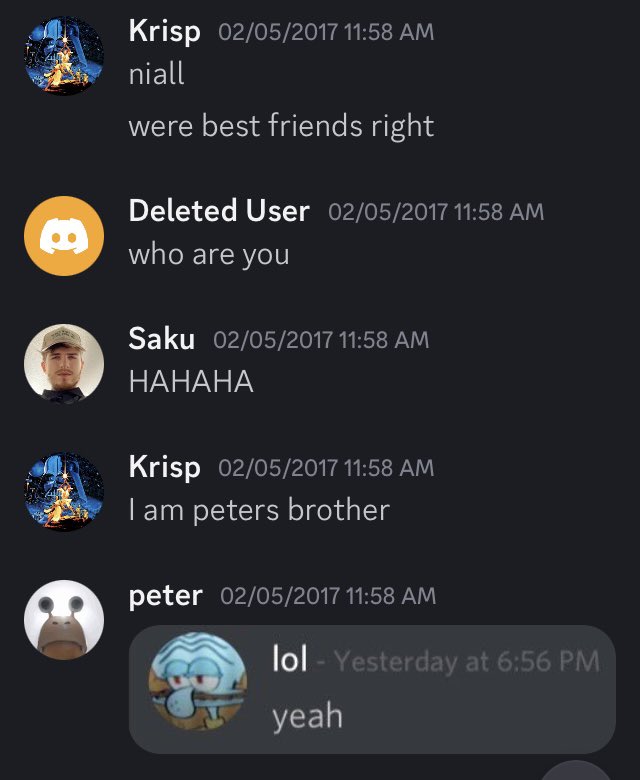This screenshot has width=640, height=780.
Task: Click Krisp's Star Wars avatar beside "niall"
Action: pyautogui.click(x=64, y=56)
